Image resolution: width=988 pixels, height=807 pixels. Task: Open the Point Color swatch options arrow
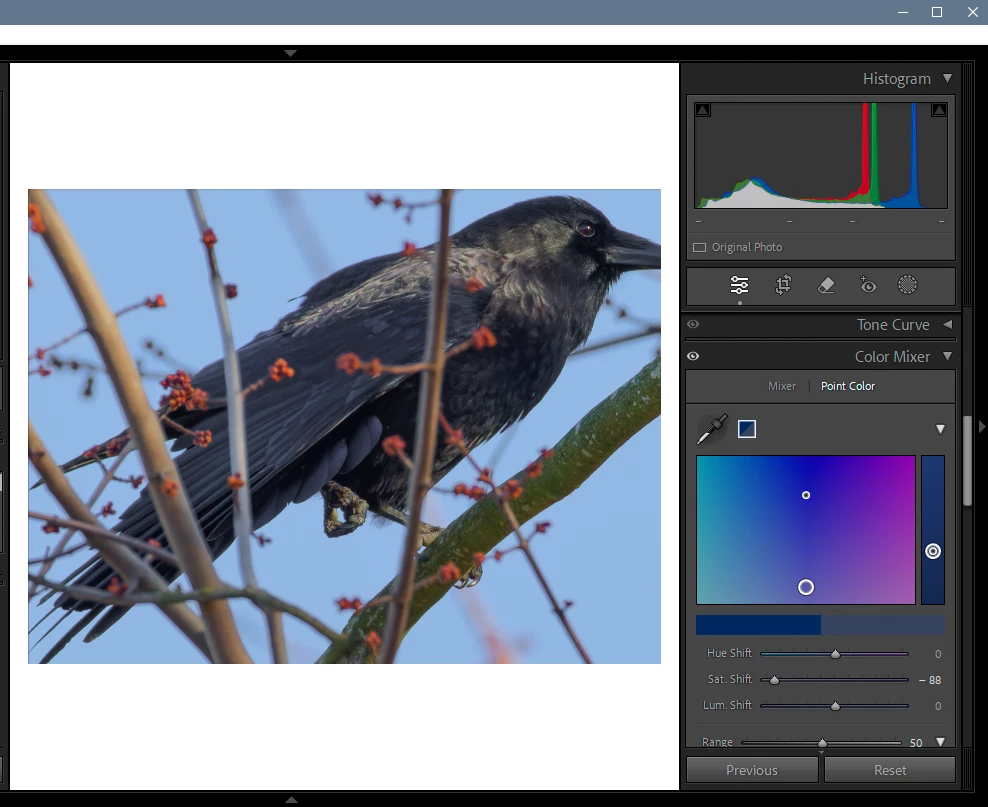tap(940, 429)
